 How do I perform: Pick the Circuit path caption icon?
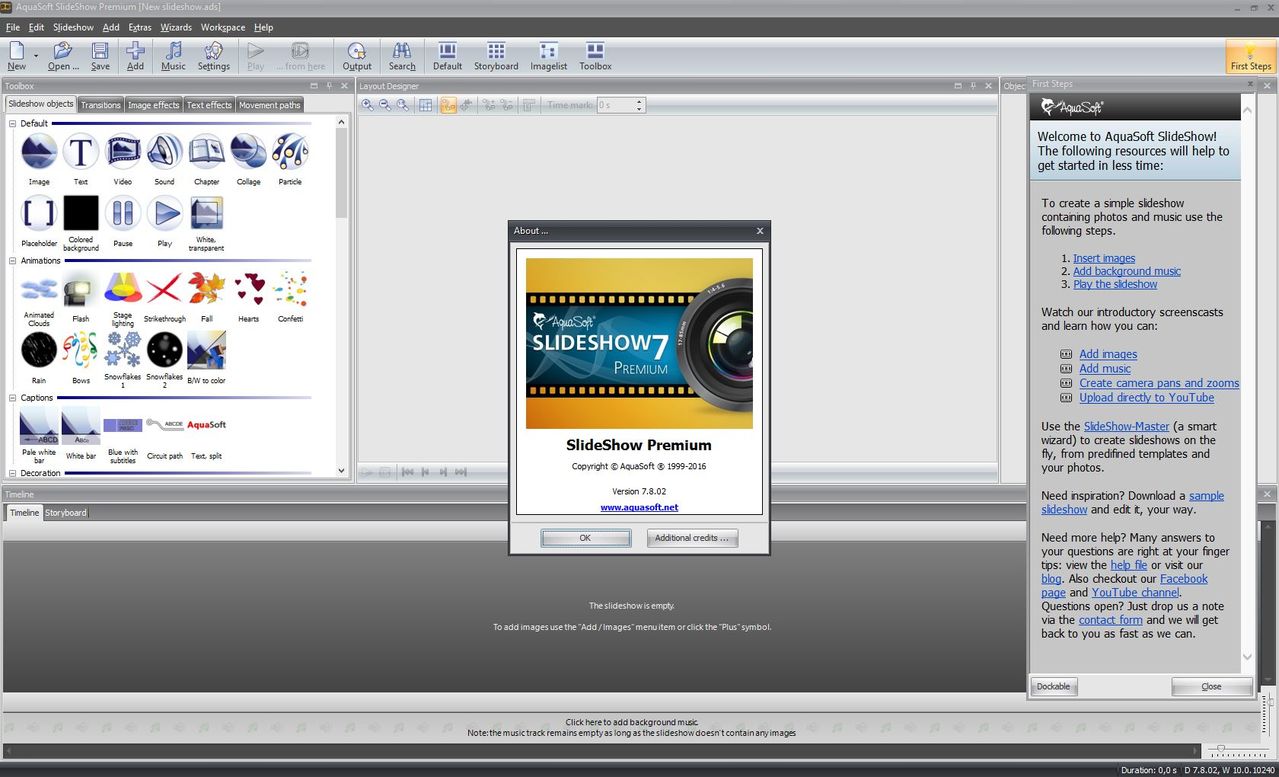point(165,425)
